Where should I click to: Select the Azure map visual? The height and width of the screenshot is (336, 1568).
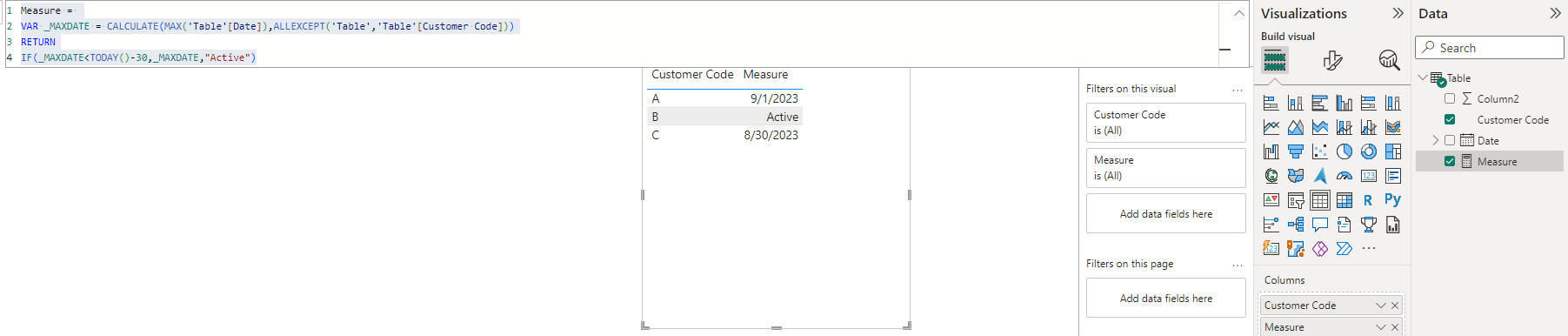coord(1319,176)
